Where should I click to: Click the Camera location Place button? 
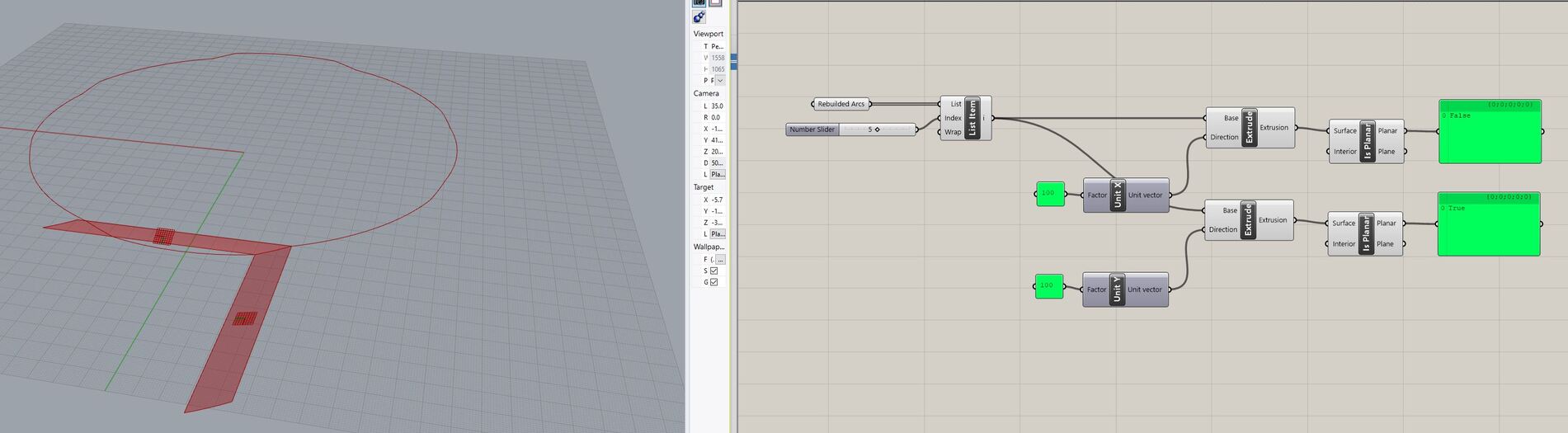pos(718,175)
